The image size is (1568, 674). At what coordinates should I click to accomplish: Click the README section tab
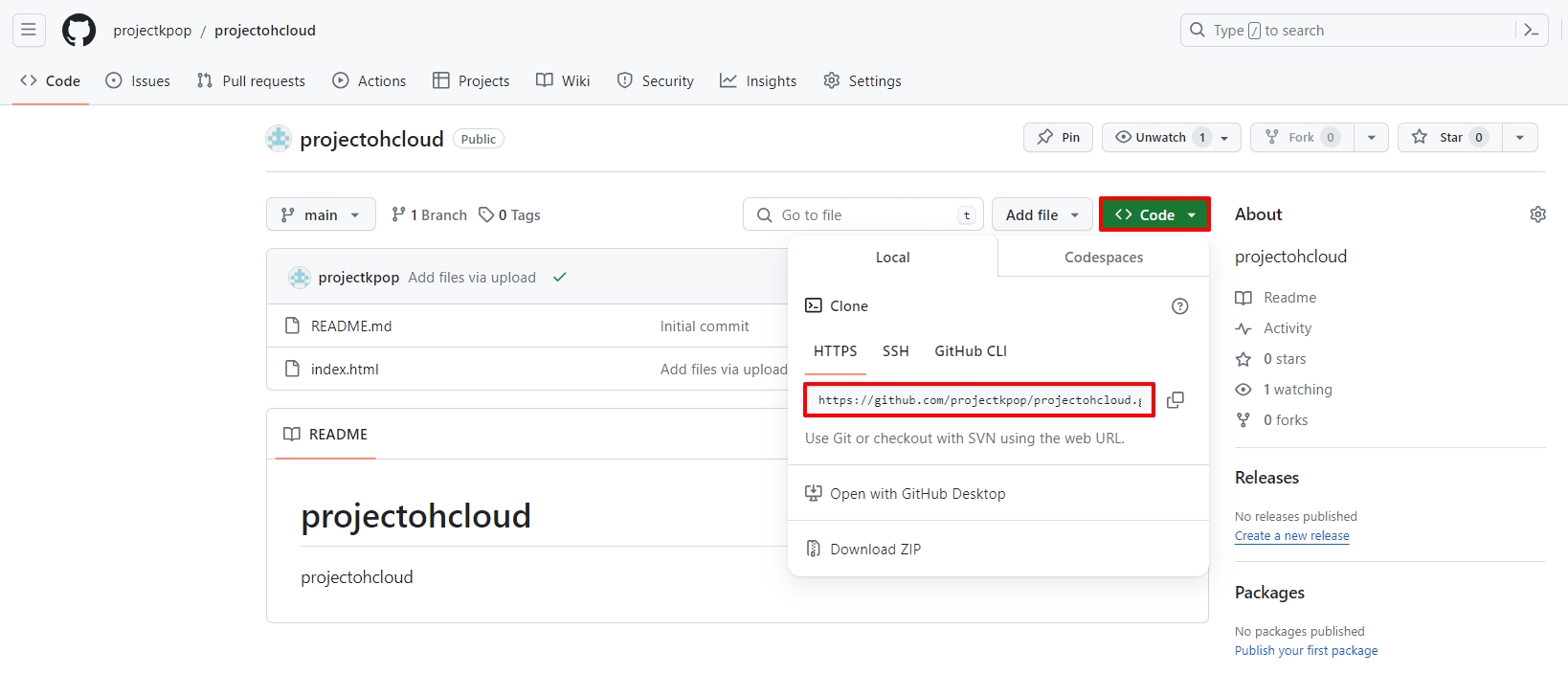point(325,435)
